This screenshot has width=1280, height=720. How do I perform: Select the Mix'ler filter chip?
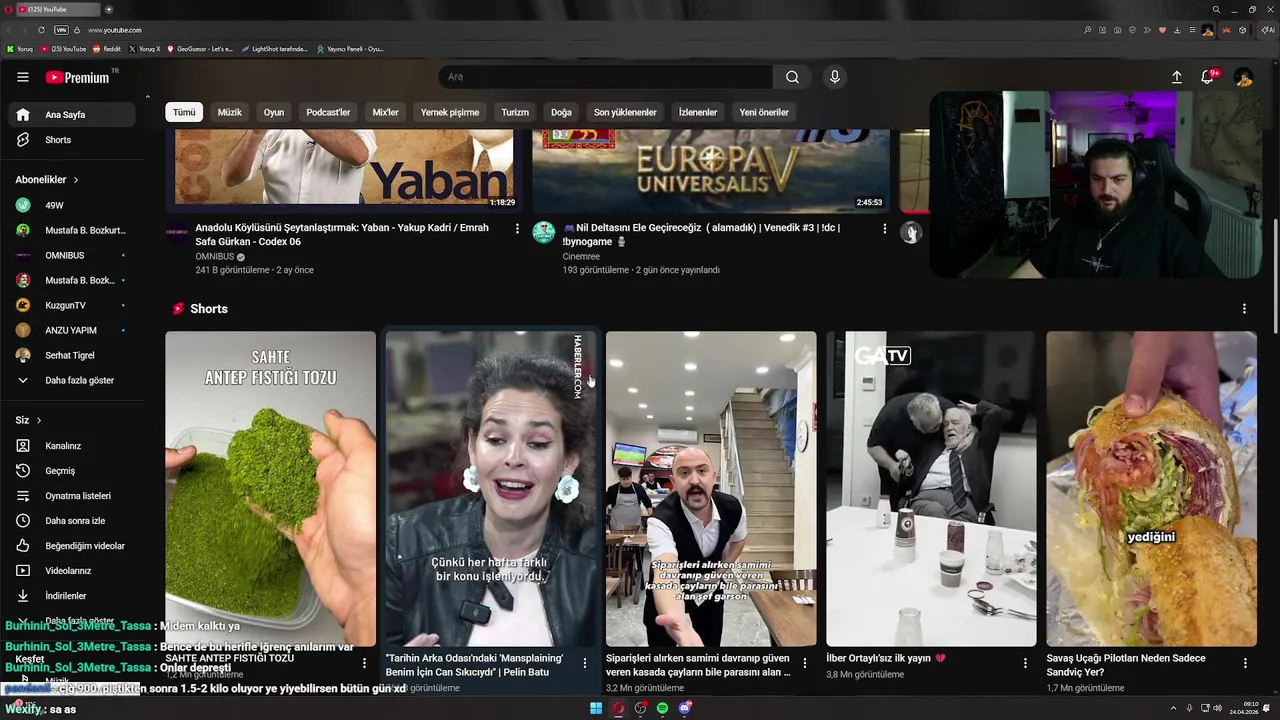coord(386,112)
